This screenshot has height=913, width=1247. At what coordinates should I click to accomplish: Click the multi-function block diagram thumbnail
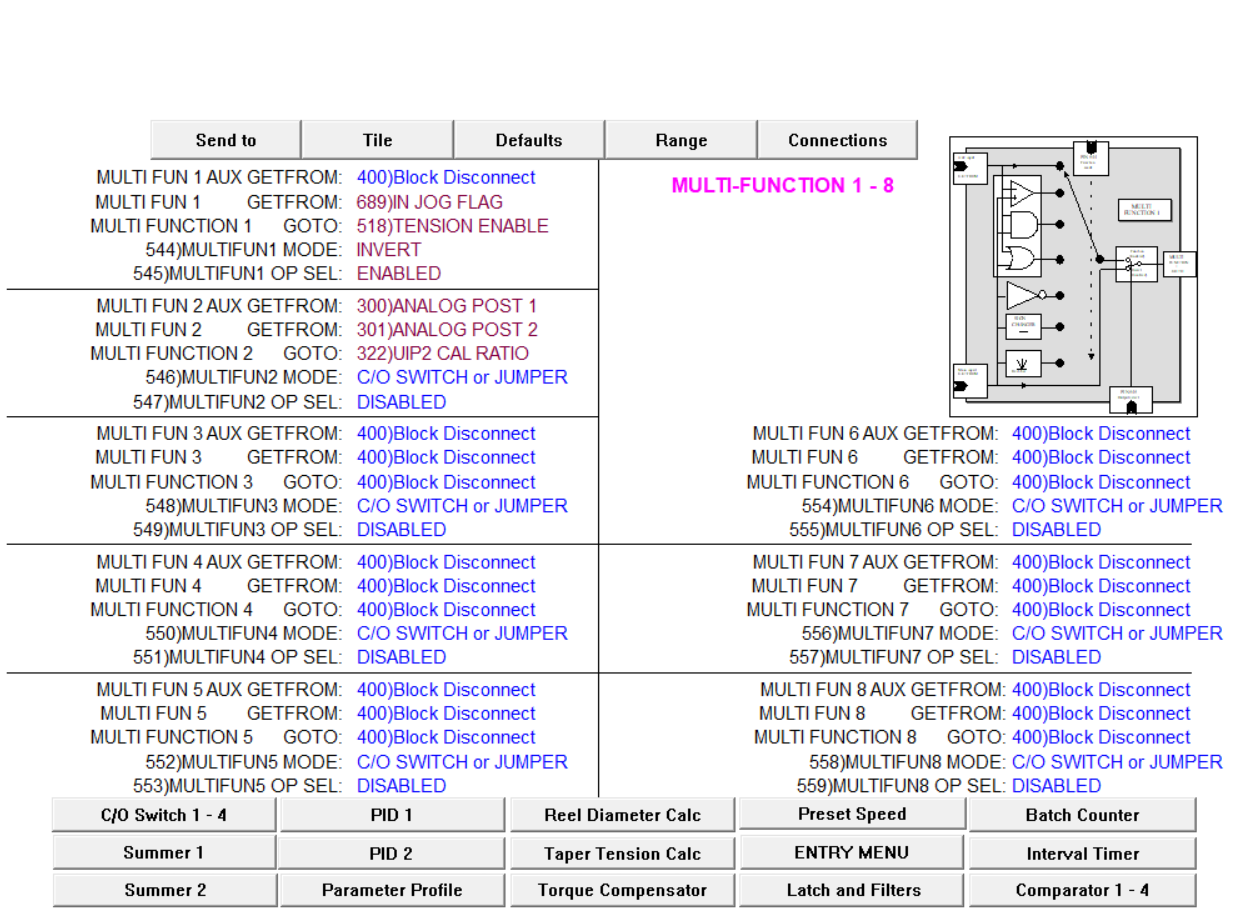coord(1072,276)
